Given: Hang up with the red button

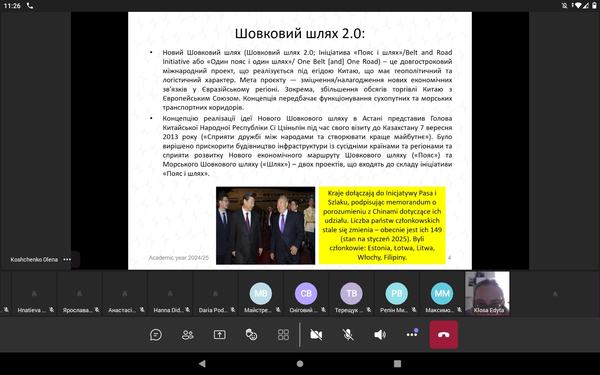Looking at the screenshot, I should [x=443, y=335].
